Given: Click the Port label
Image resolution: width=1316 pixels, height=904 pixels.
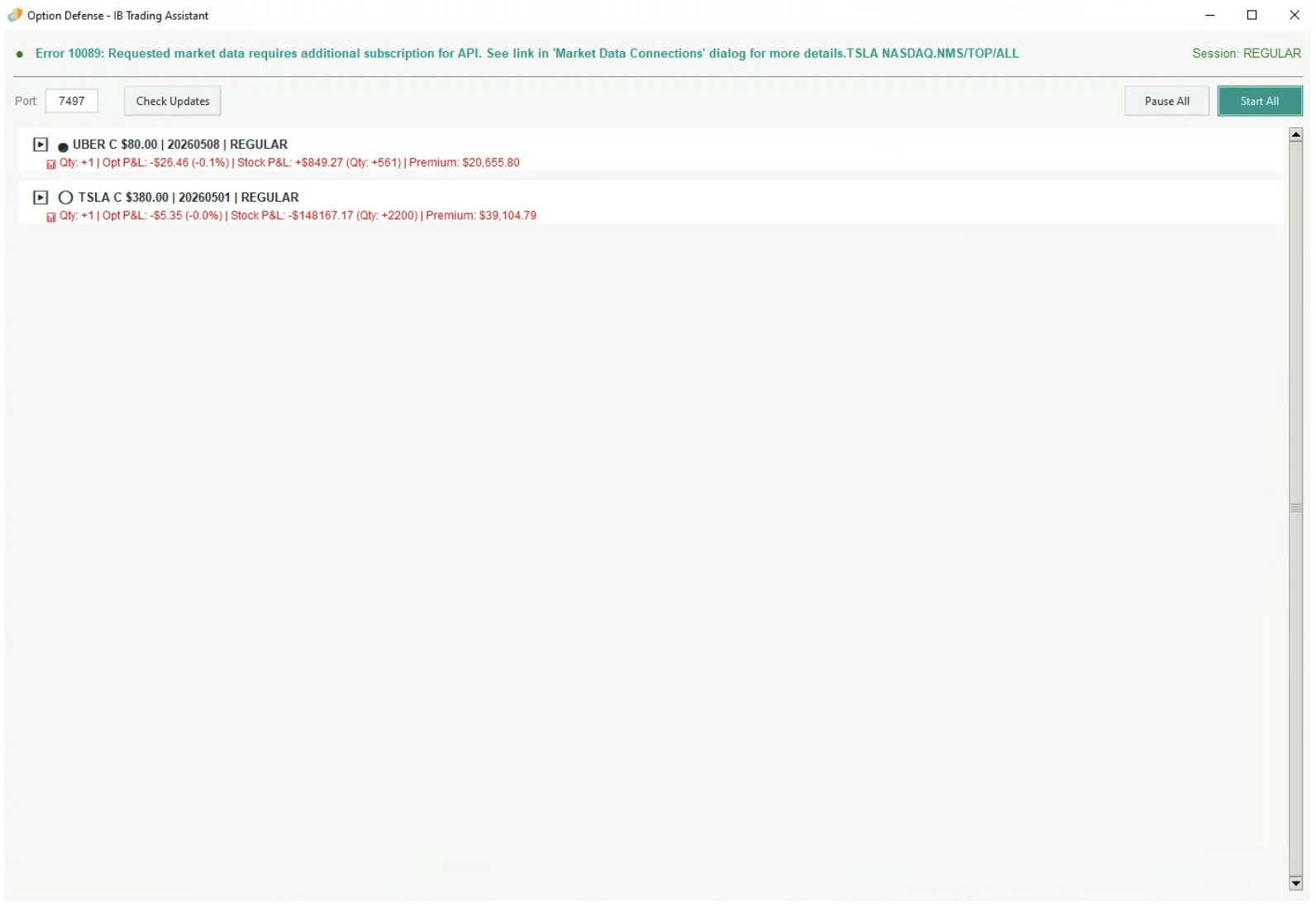Looking at the screenshot, I should 26,101.
